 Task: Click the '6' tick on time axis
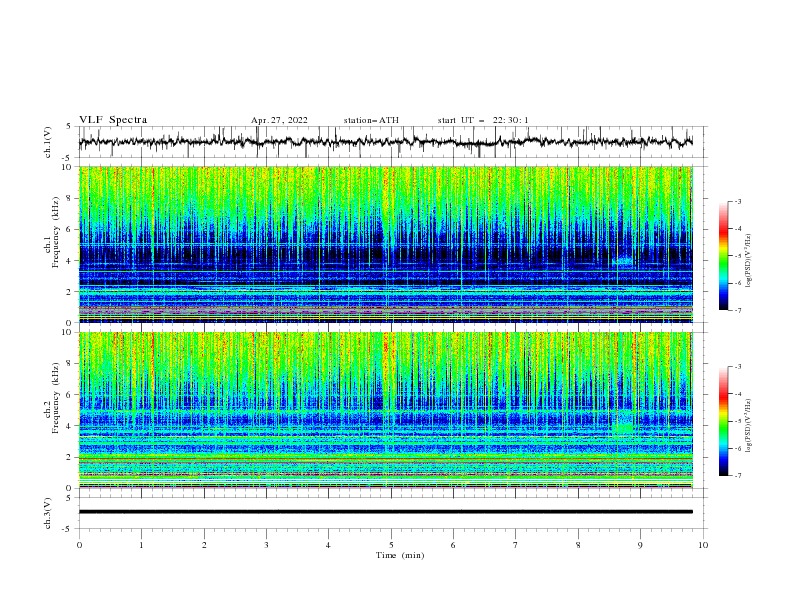453,545
